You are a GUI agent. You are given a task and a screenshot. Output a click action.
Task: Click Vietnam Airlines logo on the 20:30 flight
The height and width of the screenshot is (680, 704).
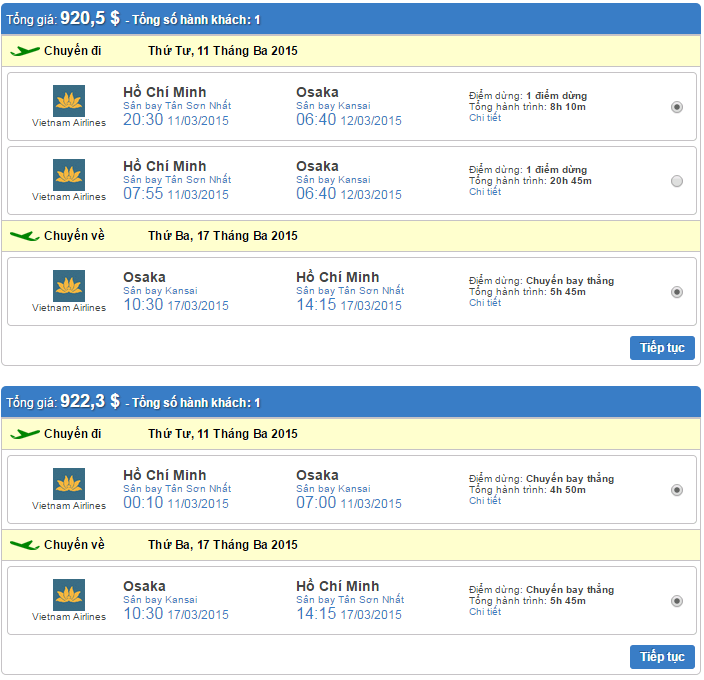pos(69,101)
